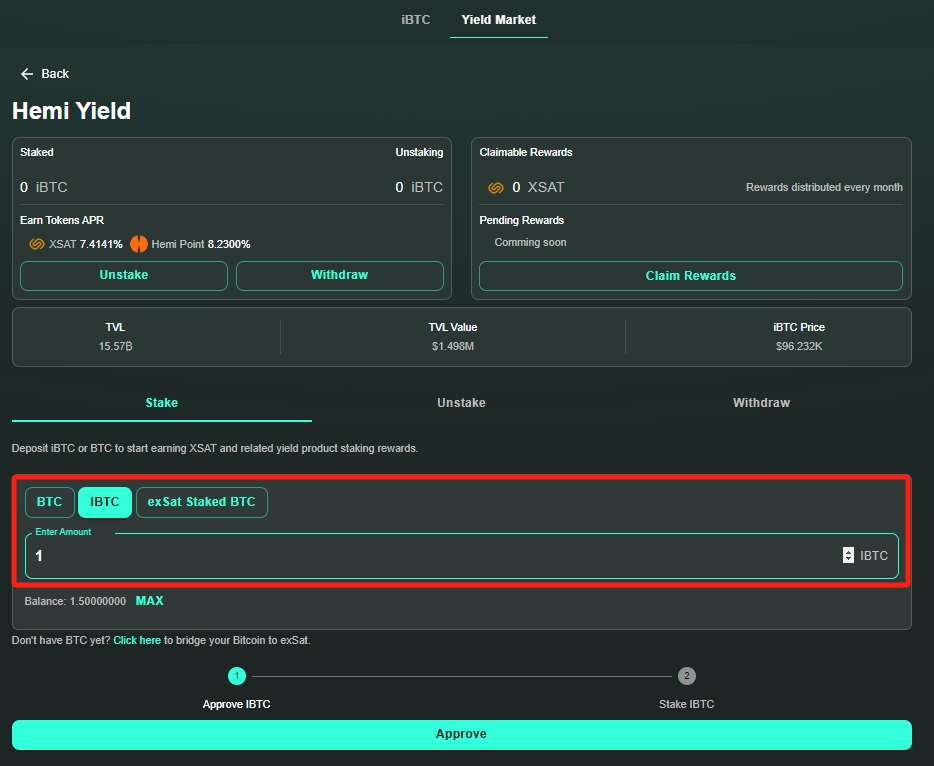The height and width of the screenshot is (766, 934).
Task: Switch to the Unstake section tab
Action: [x=461, y=403]
